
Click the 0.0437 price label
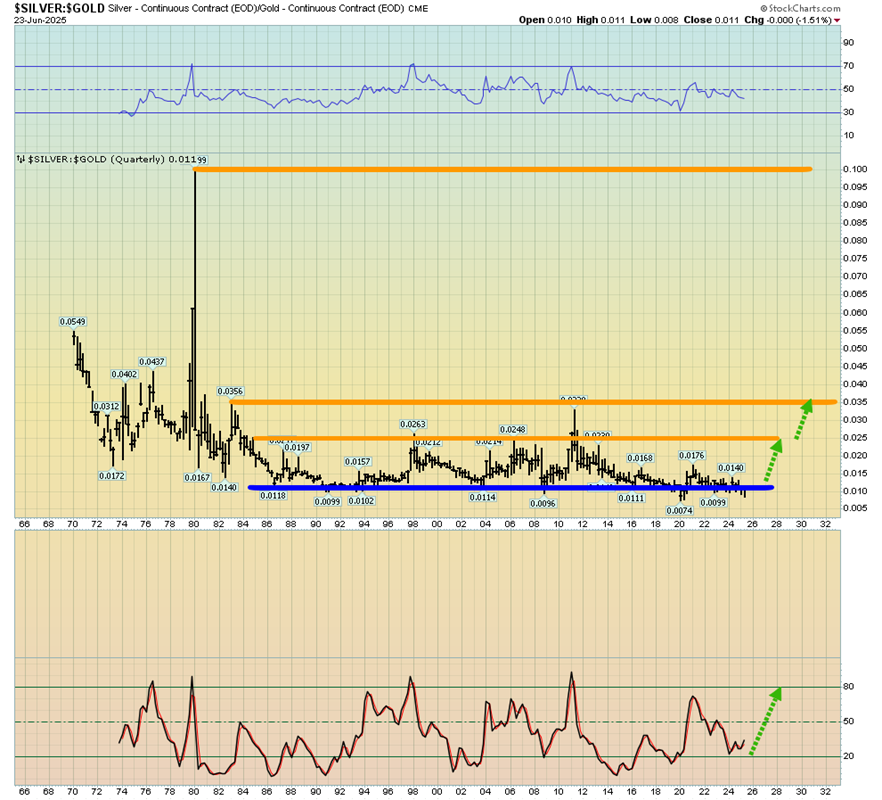click(x=151, y=361)
